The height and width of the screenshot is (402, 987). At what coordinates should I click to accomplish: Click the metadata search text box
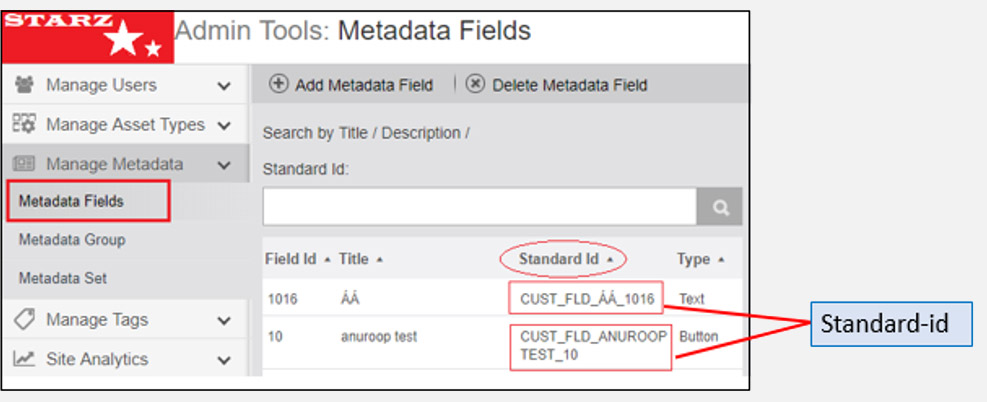click(479, 207)
